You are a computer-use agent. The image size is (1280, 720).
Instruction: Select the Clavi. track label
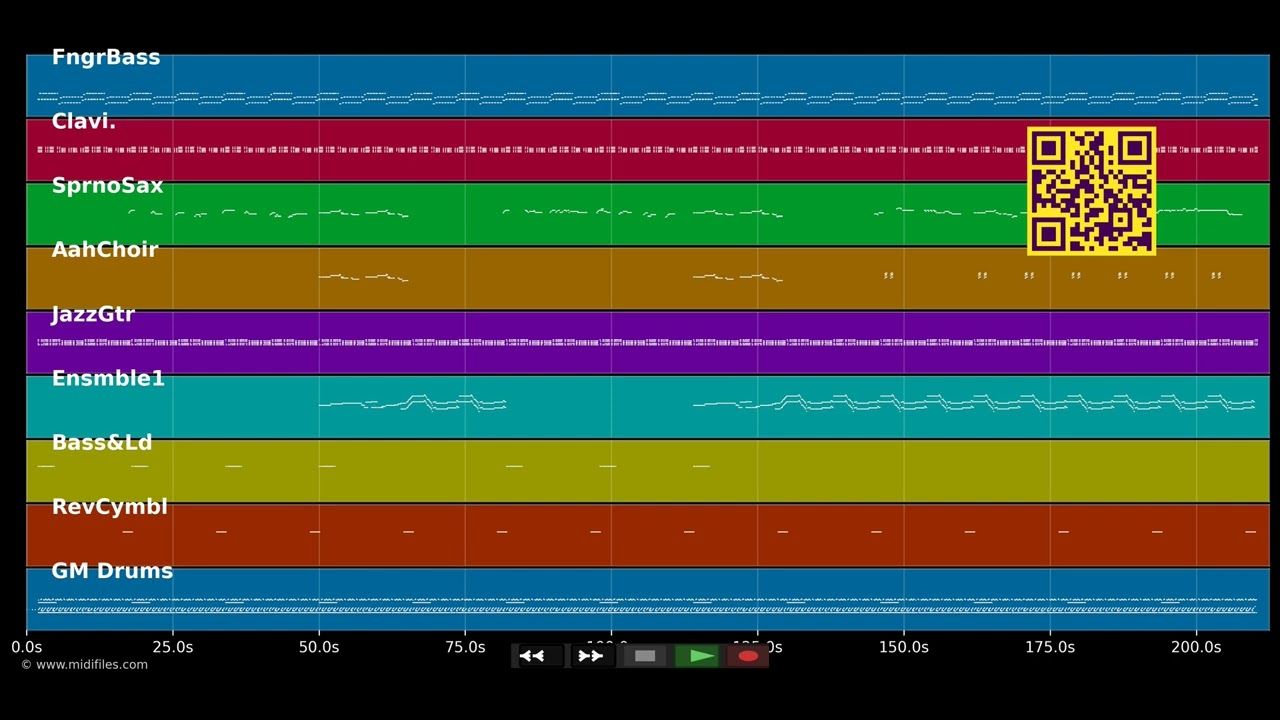tap(84, 122)
